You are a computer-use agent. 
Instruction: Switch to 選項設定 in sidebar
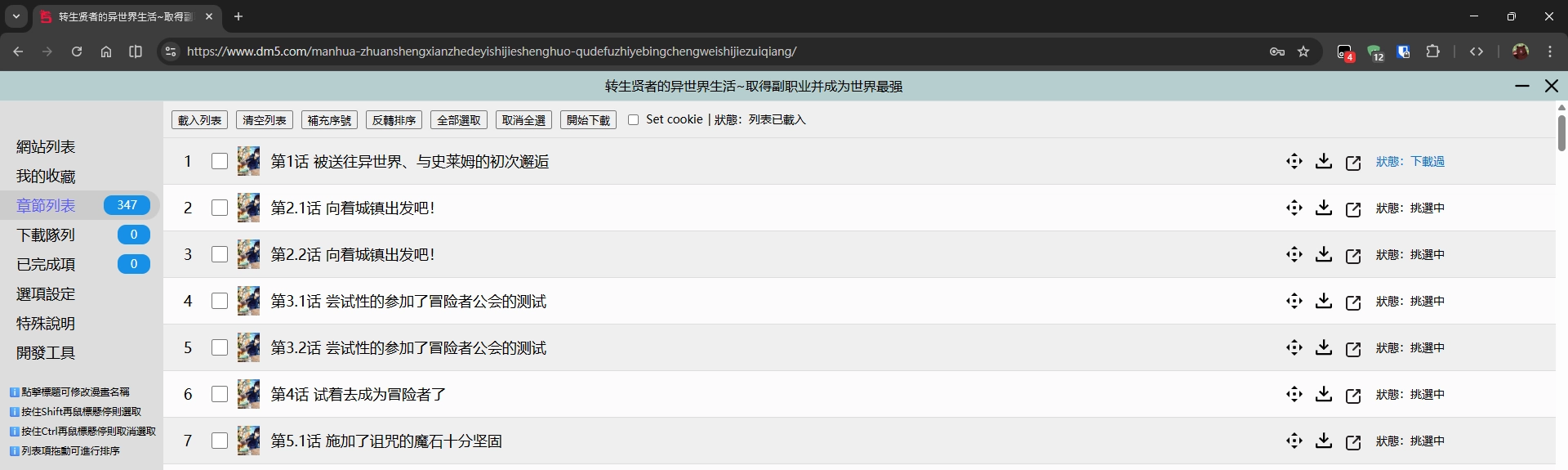[46, 294]
